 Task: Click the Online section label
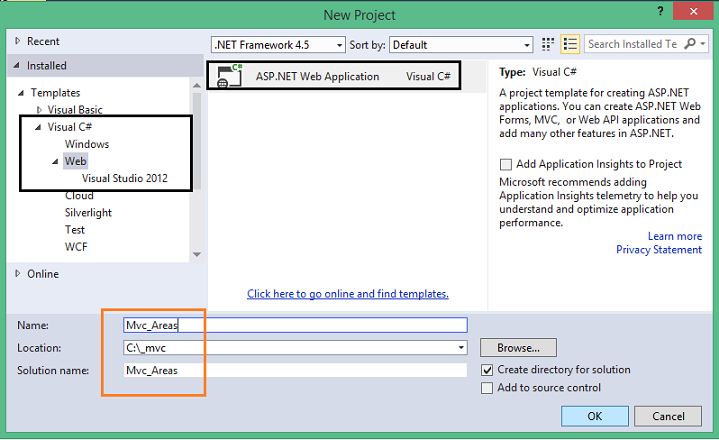coord(43,274)
